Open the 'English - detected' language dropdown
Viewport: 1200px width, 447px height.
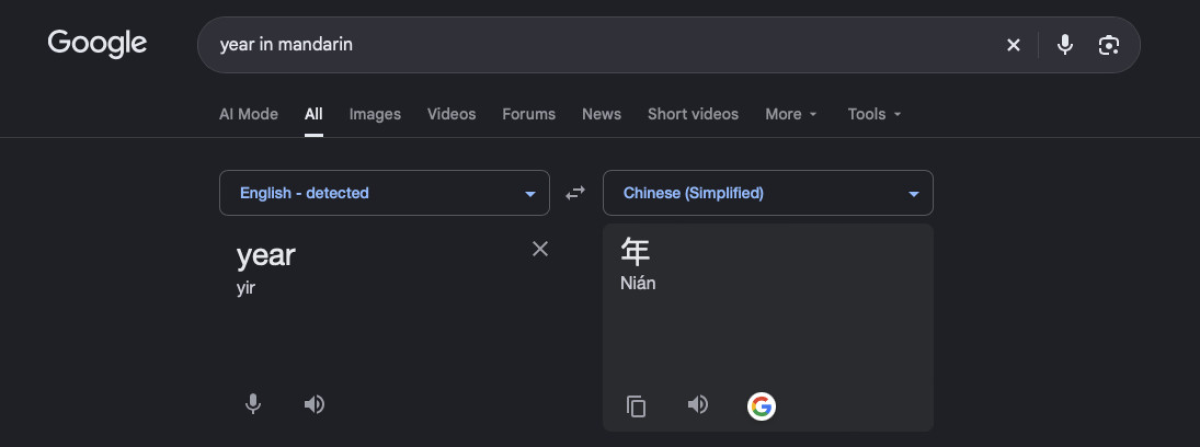384,193
